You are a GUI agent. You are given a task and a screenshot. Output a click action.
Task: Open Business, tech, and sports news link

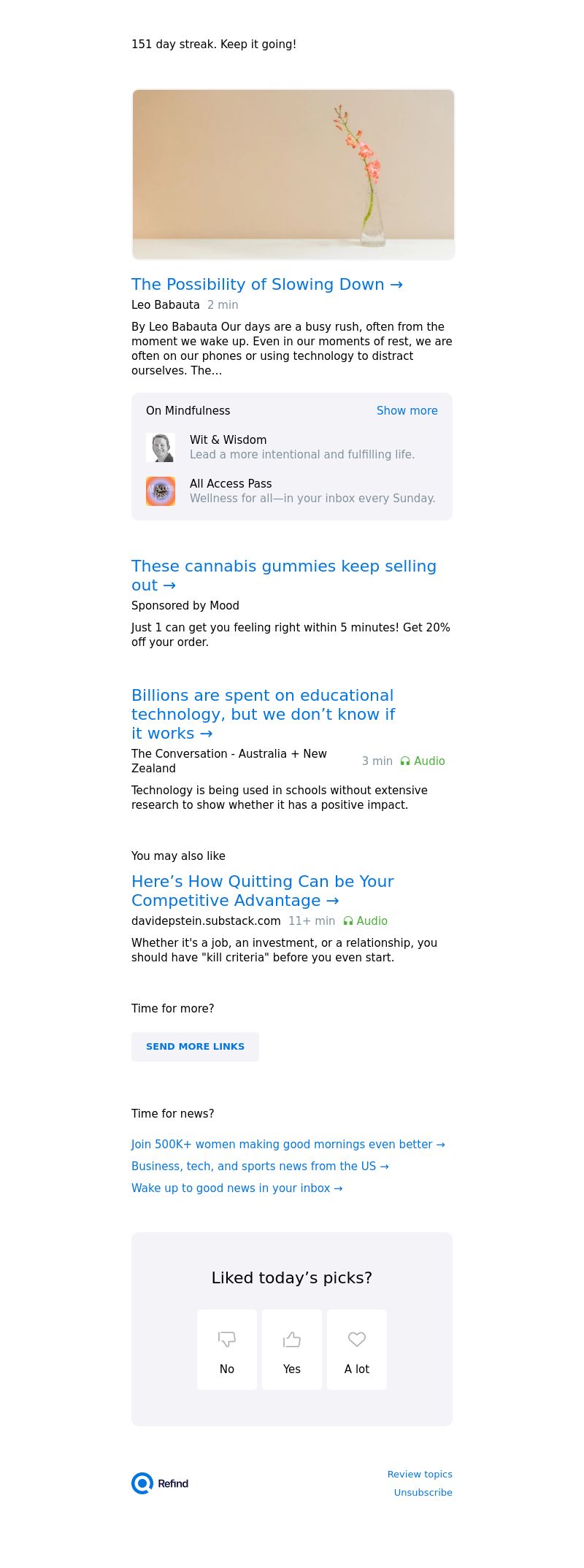[x=260, y=1167]
